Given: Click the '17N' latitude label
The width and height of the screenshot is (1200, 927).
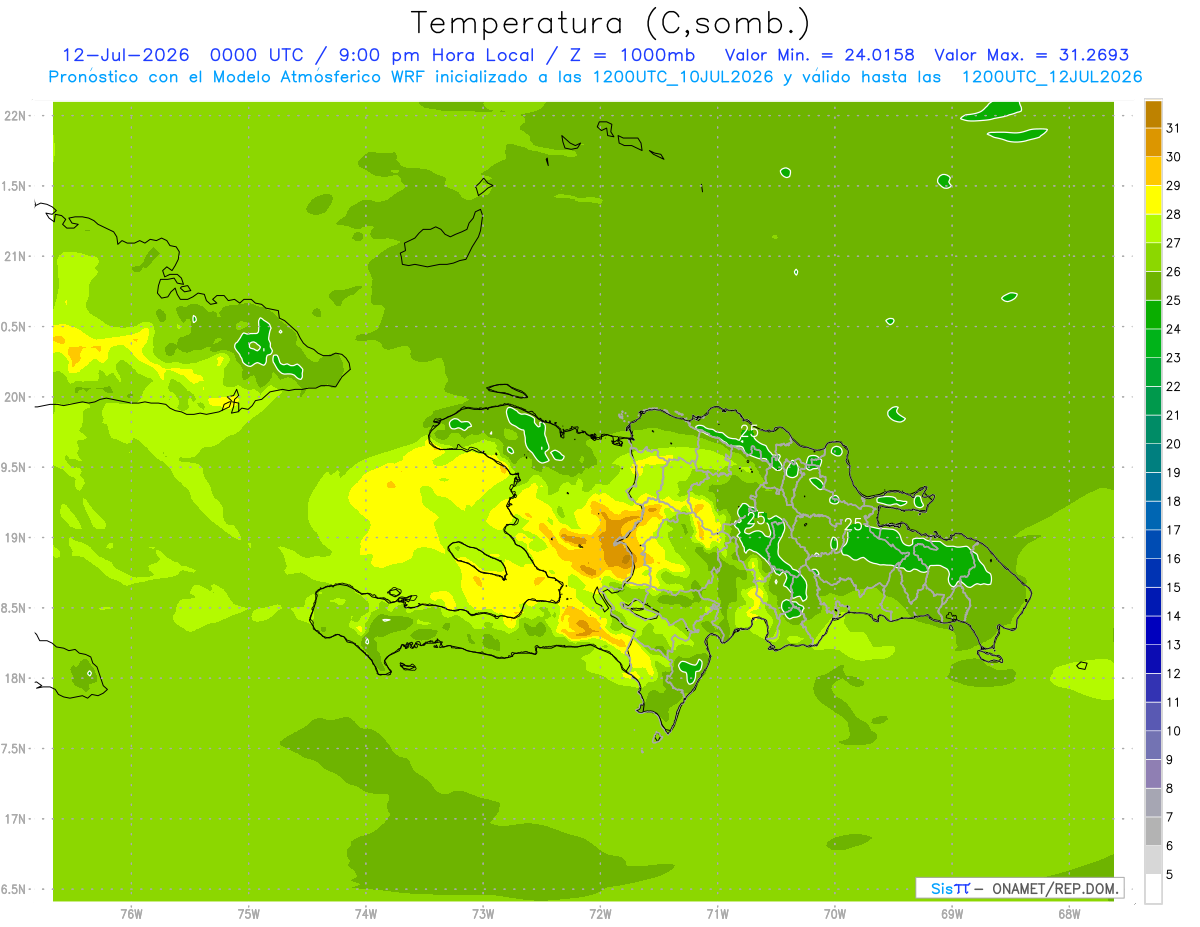Looking at the screenshot, I should point(15,820).
